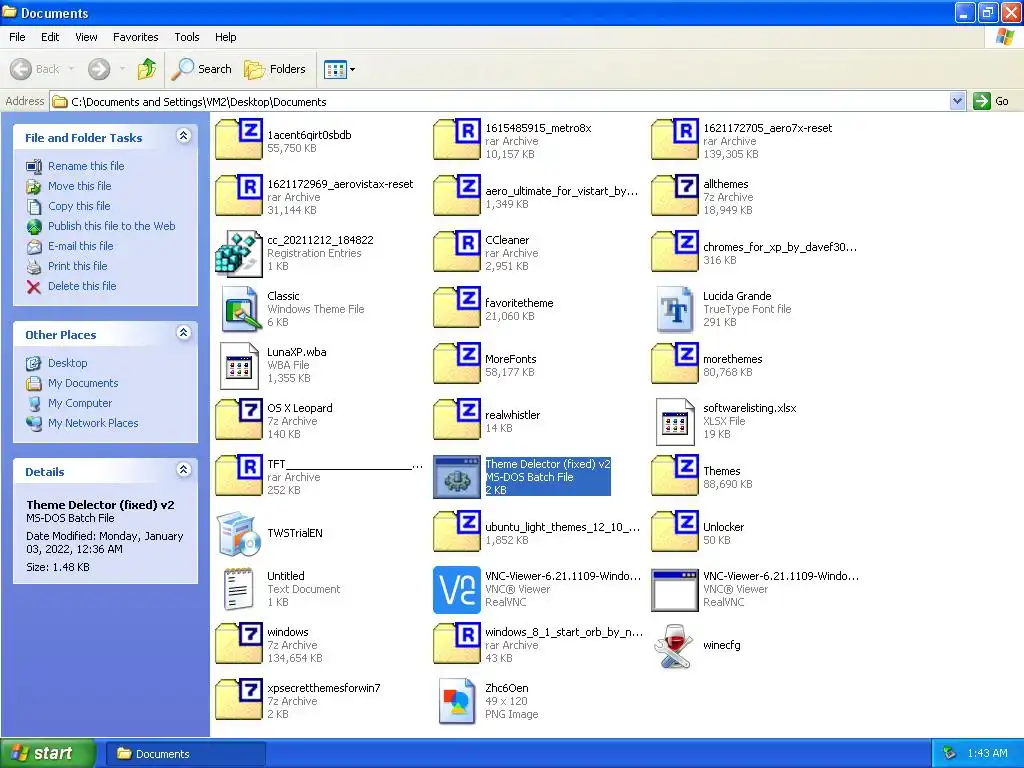Image resolution: width=1024 pixels, height=768 pixels.
Task: Open the Help menu
Action: point(225,37)
